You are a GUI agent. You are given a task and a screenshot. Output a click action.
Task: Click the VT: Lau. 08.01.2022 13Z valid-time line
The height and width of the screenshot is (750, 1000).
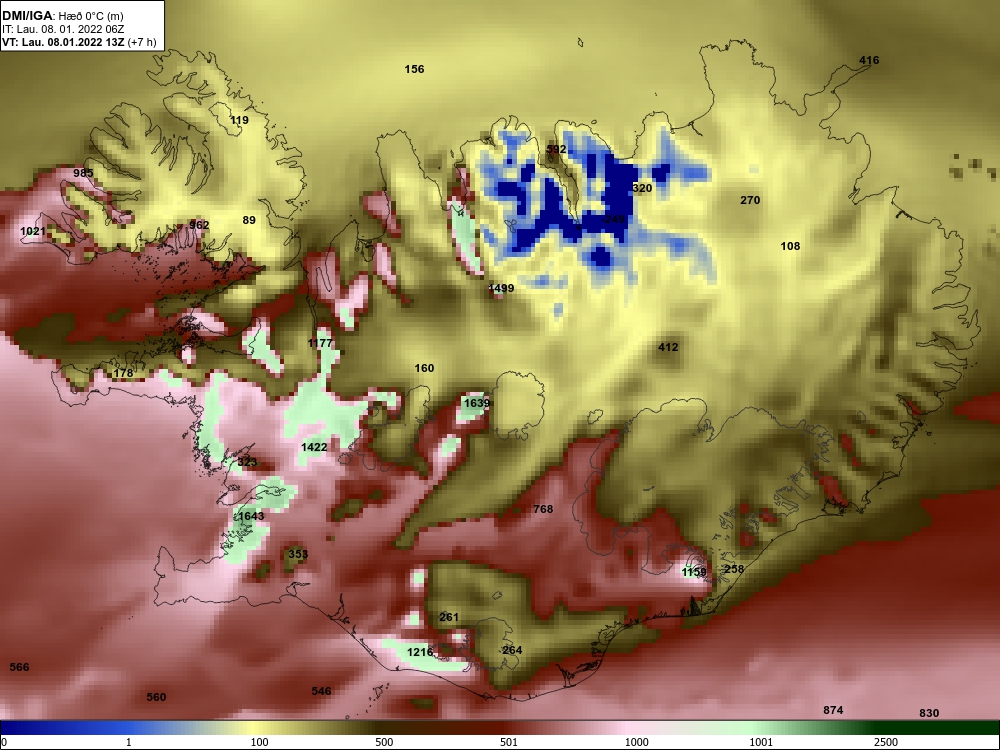click(78, 43)
